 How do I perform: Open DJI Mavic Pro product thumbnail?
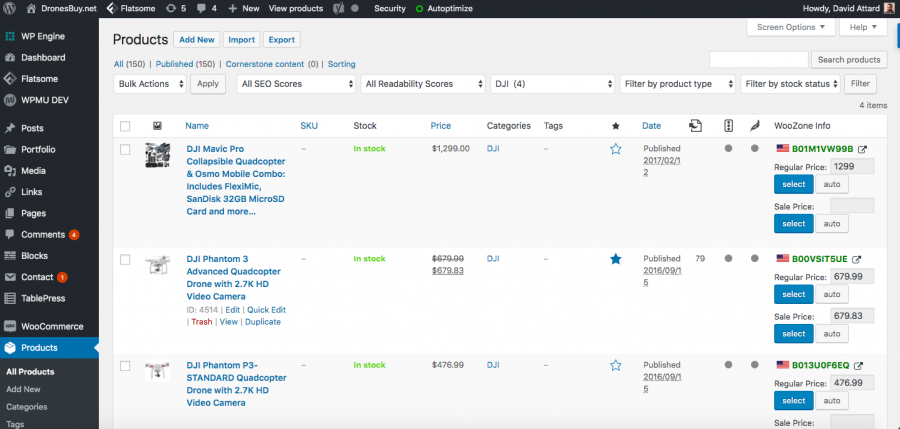[x=157, y=155]
